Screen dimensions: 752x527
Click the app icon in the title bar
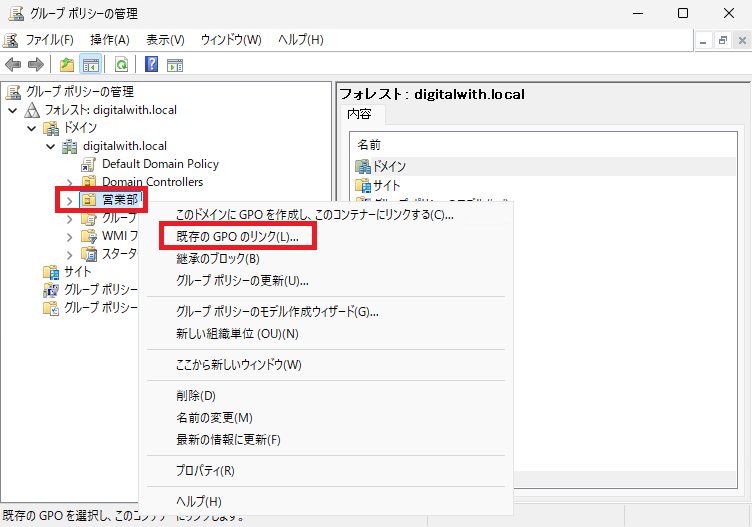[x=16, y=13]
